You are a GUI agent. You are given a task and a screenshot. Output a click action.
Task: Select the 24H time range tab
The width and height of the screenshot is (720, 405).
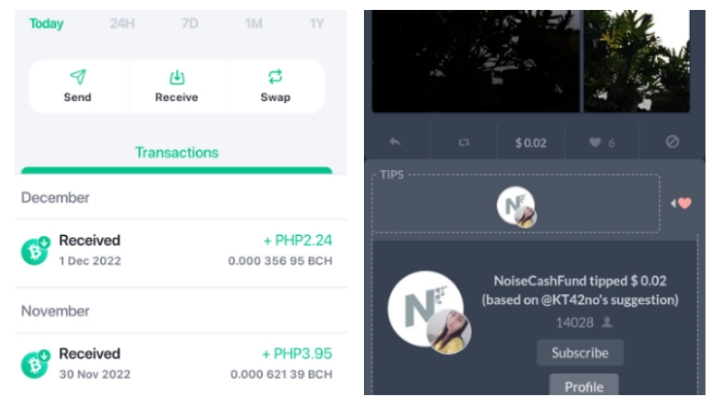(x=122, y=23)
